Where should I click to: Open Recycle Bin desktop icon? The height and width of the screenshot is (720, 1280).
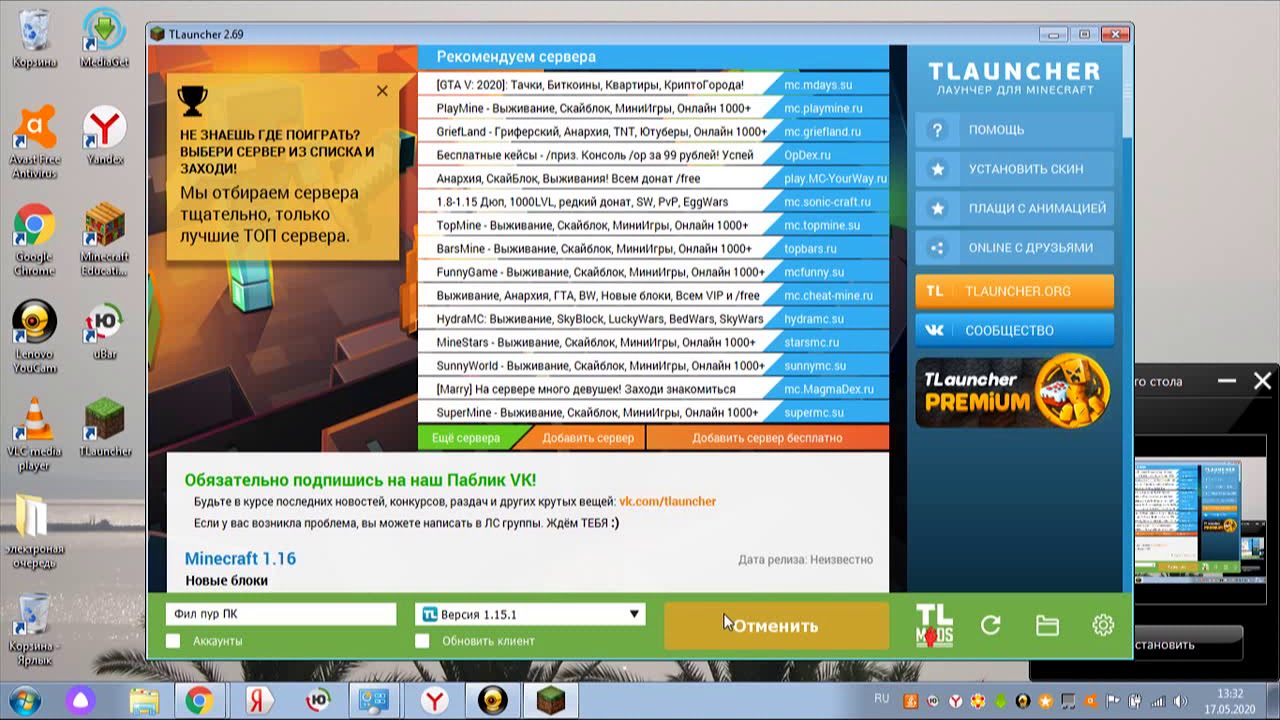coord(34,38)
